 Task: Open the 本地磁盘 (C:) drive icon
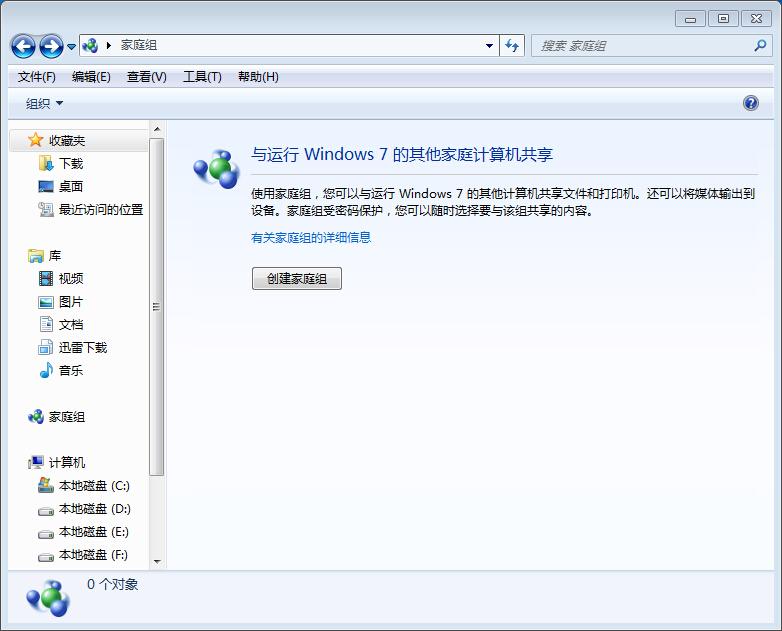pyautogui.click(x=46, y=485)
